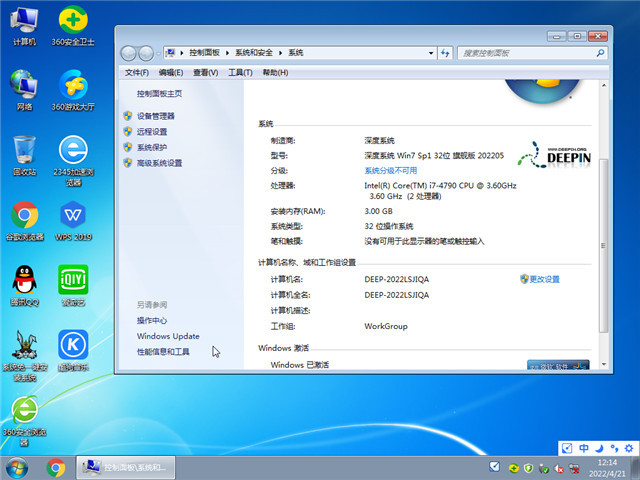Screen dimensions: 640x480
Task: Expand breadcrumb arrow before 控制面板
Action: (181, 53)
